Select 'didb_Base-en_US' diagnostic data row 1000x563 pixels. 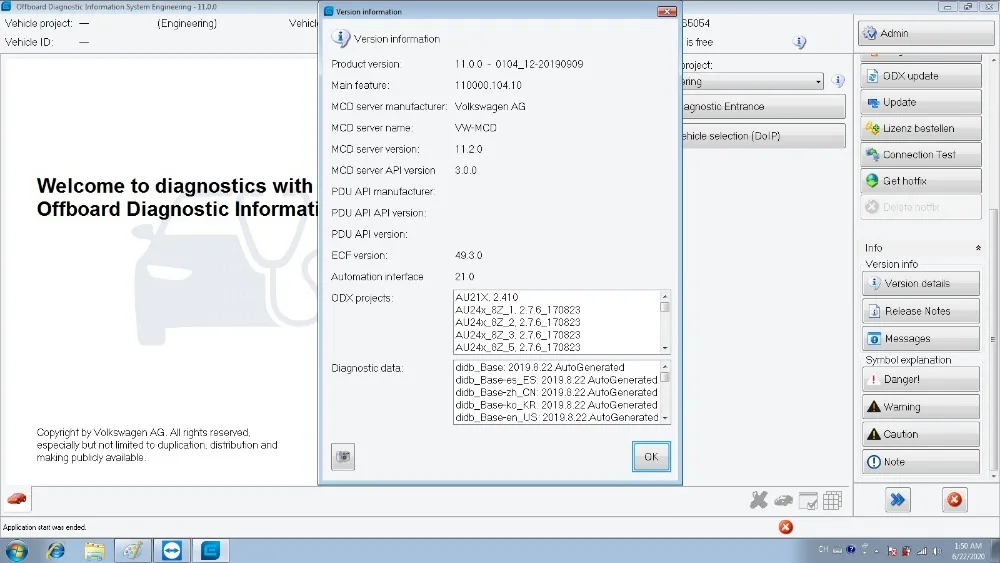tap(556, 418)
